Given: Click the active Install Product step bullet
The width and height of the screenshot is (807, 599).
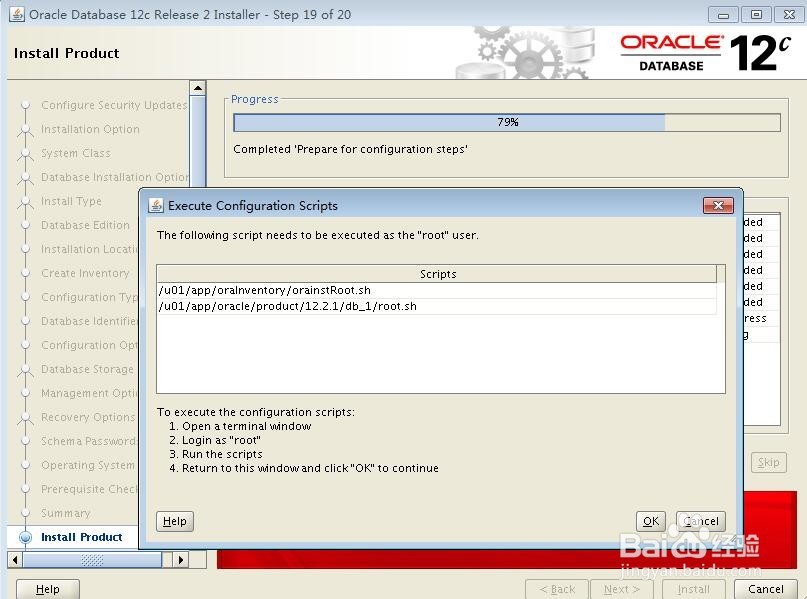Looking at the screenshot, I should [25, 537].
